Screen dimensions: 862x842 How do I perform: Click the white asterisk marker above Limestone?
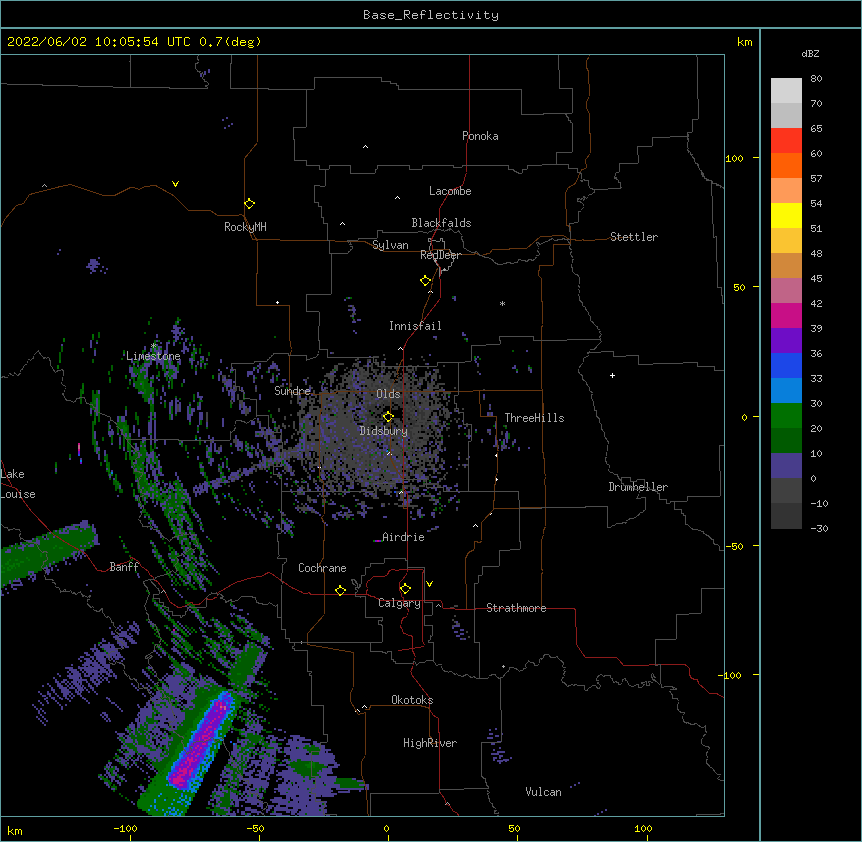point(154,346)
